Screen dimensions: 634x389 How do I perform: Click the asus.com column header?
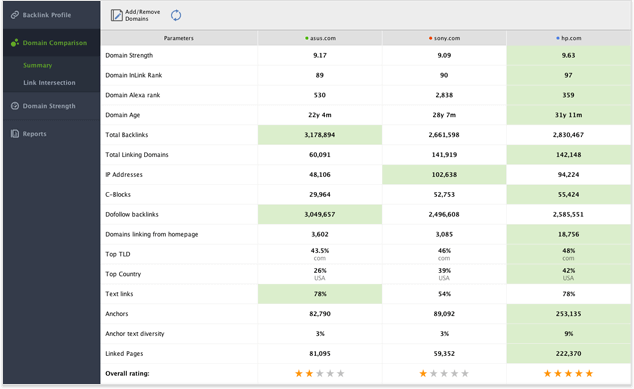320,38
